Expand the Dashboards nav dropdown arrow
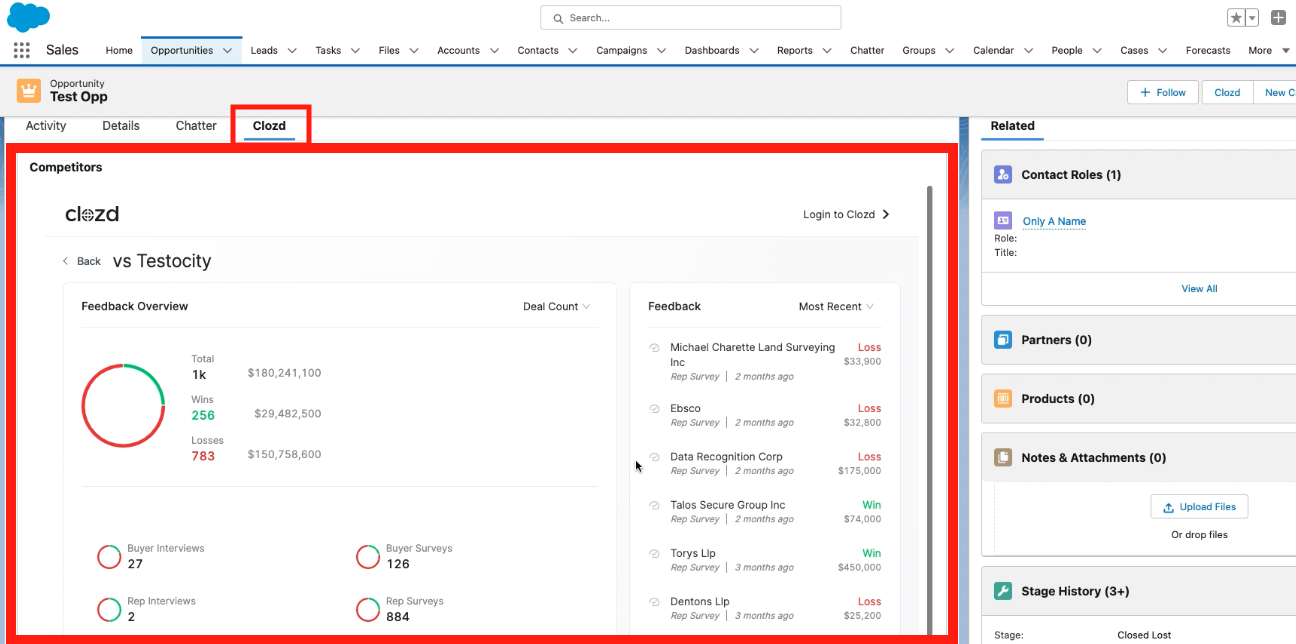This screenshot has width=1296, height=644. (x=754, y=50)
